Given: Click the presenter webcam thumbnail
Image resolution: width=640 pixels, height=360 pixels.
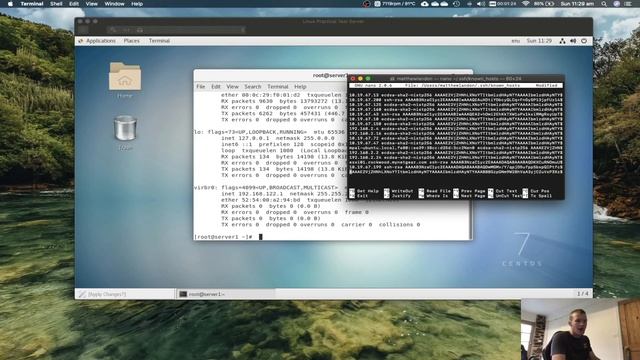Looking at the screenshot, I should 580,329.
